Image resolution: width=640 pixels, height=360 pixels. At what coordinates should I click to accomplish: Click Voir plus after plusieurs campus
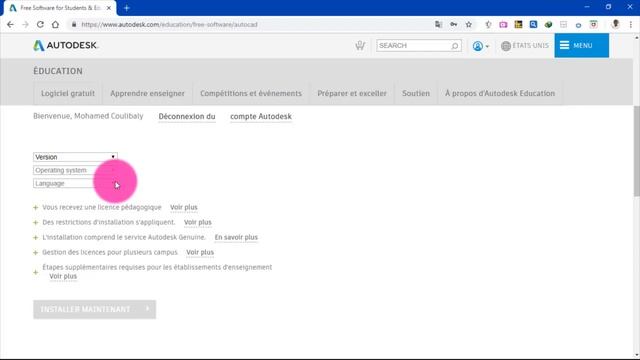200,252
